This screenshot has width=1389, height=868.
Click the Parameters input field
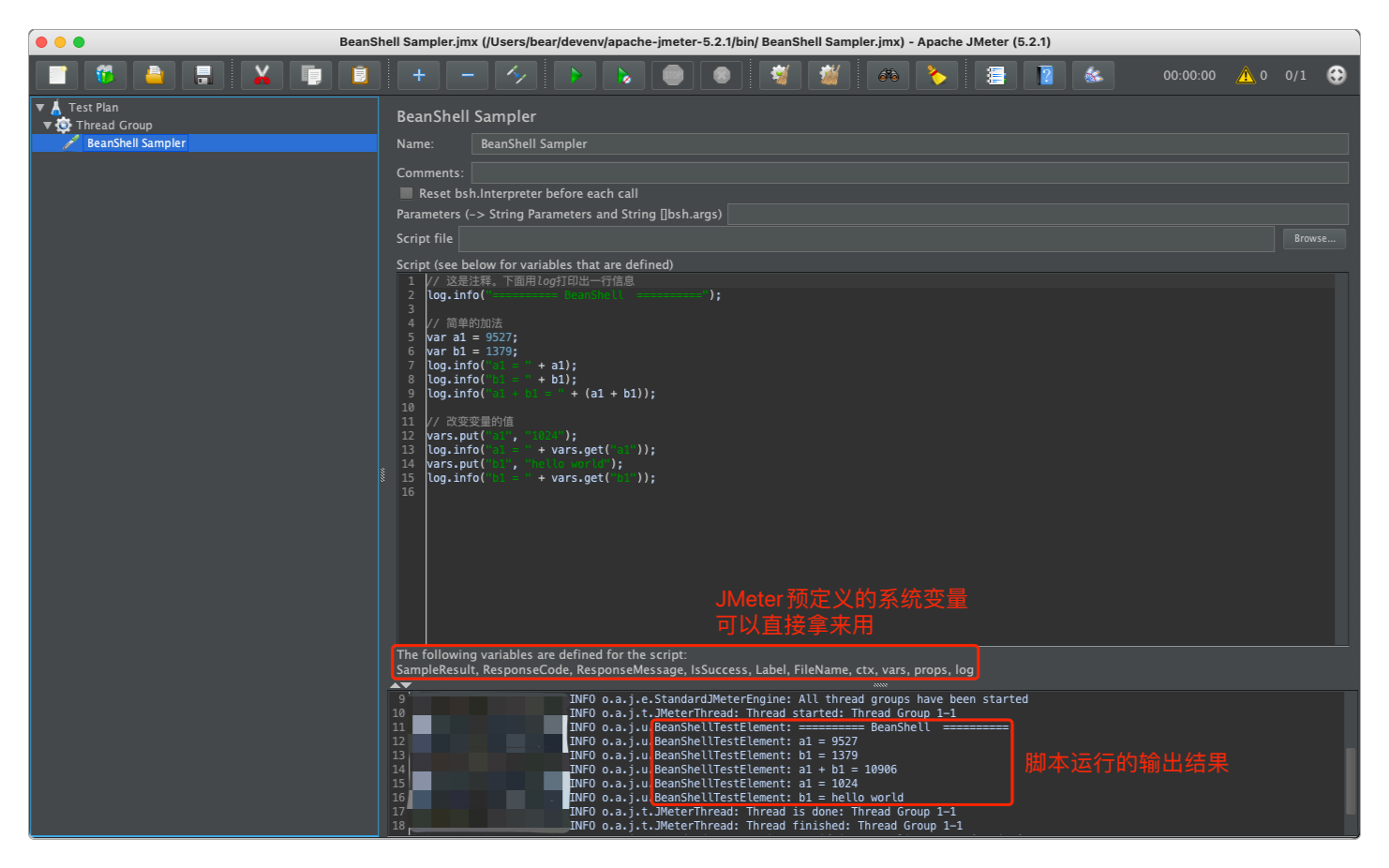coord(1038,214)
